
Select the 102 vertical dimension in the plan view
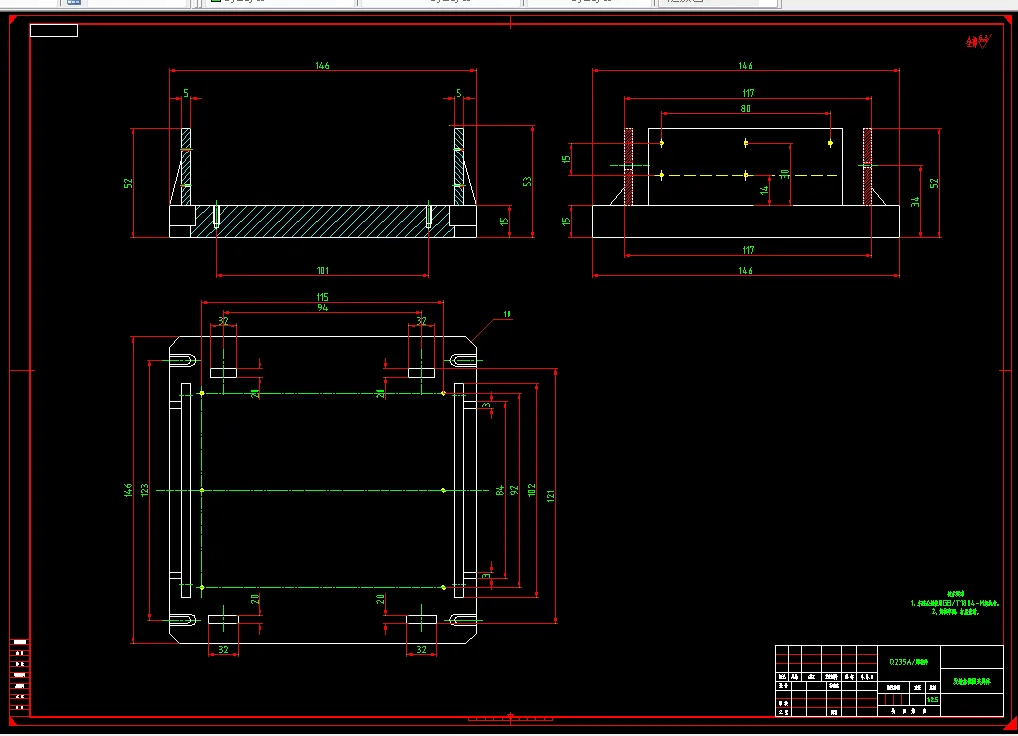pos(532,491)
